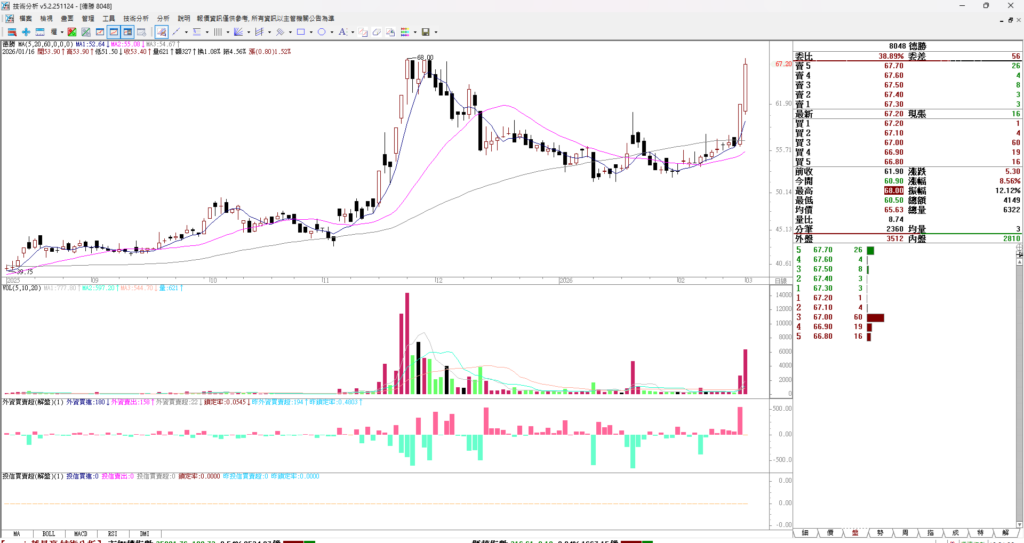Switch to the 周 tab in quote panel
This screenshot has width=1024, height=543.
tap(904, 534)
